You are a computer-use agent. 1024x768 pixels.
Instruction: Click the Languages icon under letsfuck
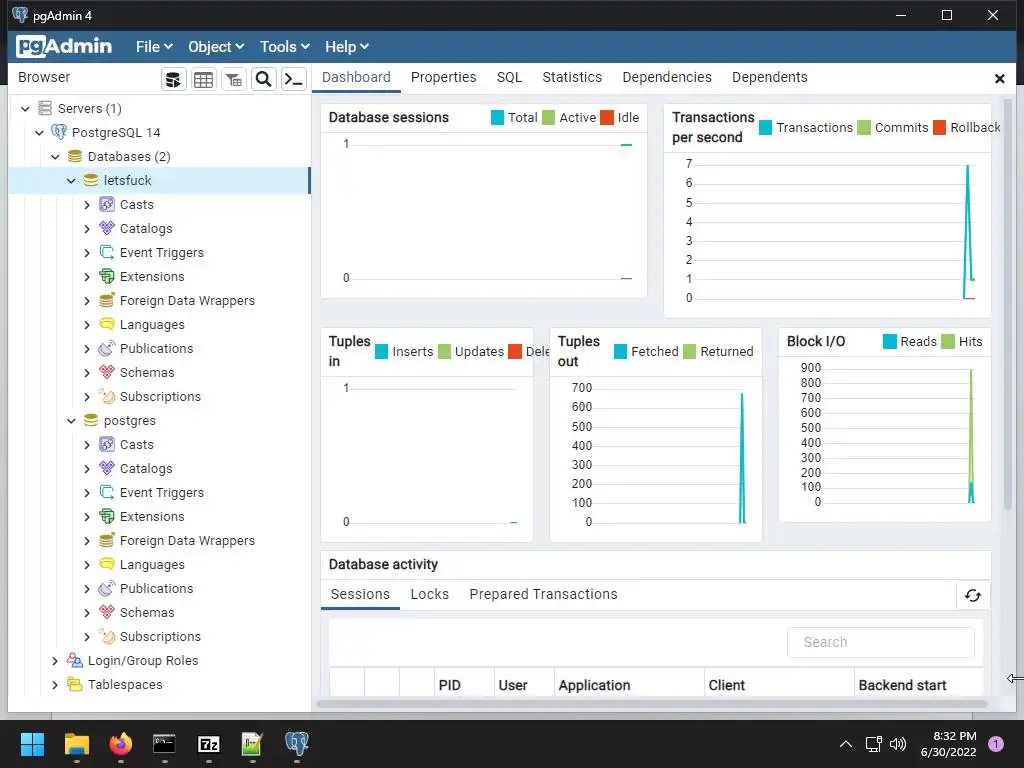coord(107,325)
